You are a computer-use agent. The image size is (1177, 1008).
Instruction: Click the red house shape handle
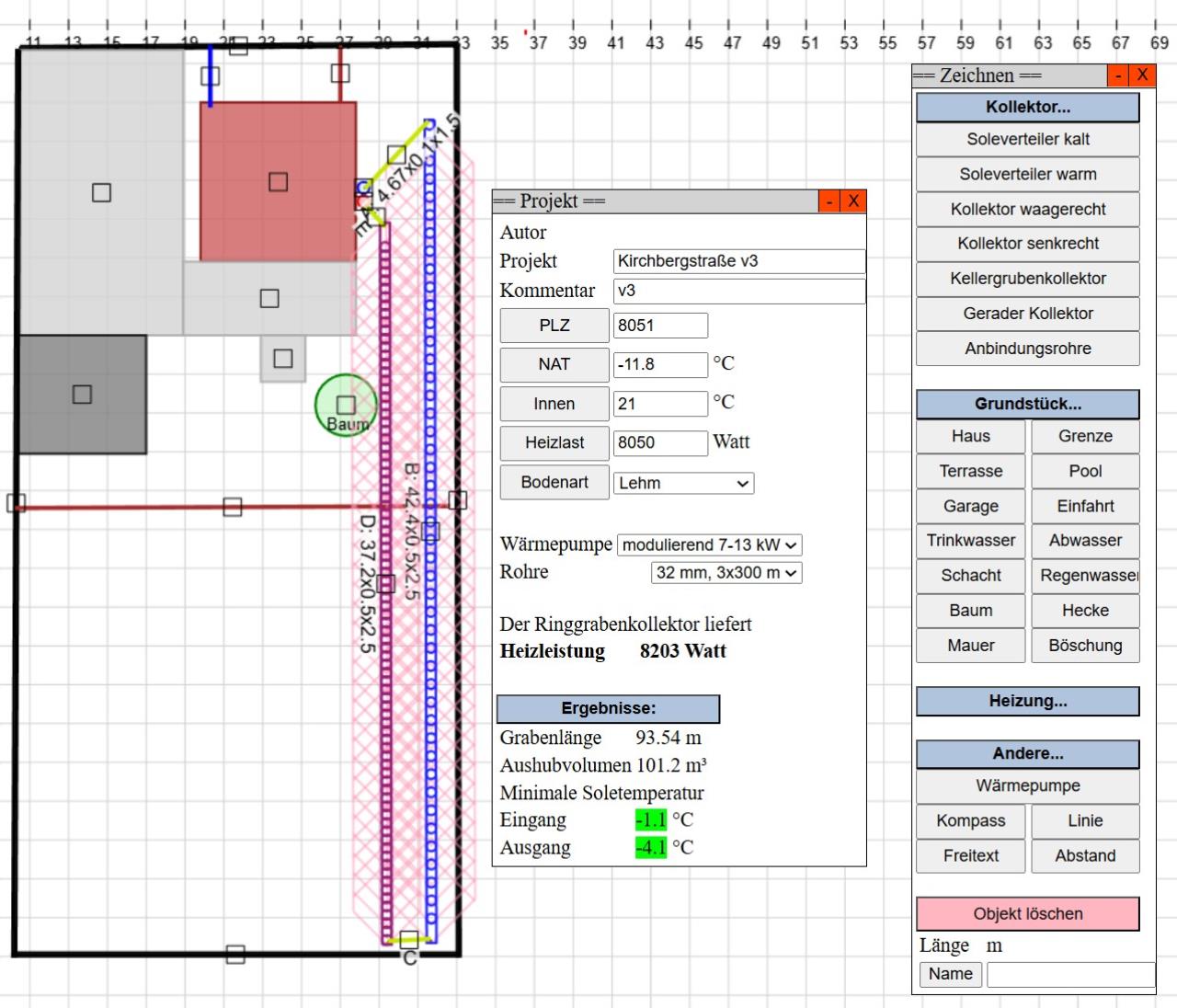[278, 182]
